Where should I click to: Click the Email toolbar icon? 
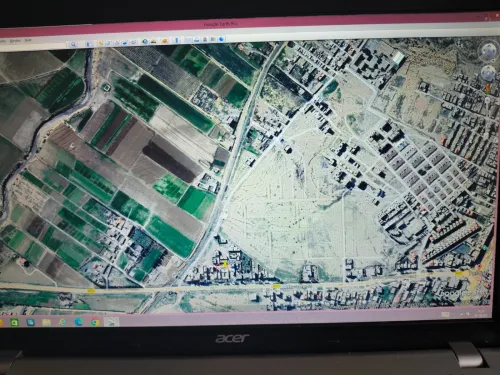(x=188, y=40)
